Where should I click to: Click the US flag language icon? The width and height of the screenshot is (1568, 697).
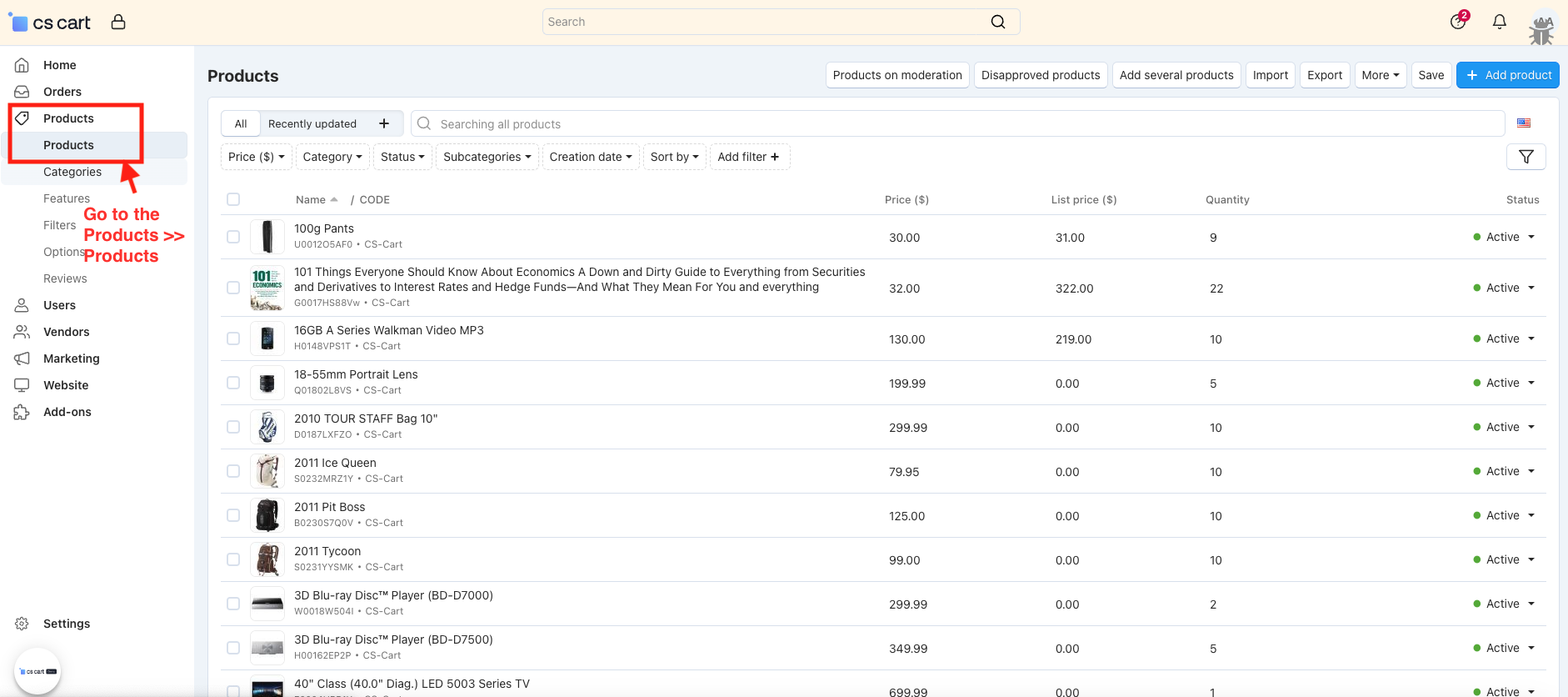(1524, 123)
